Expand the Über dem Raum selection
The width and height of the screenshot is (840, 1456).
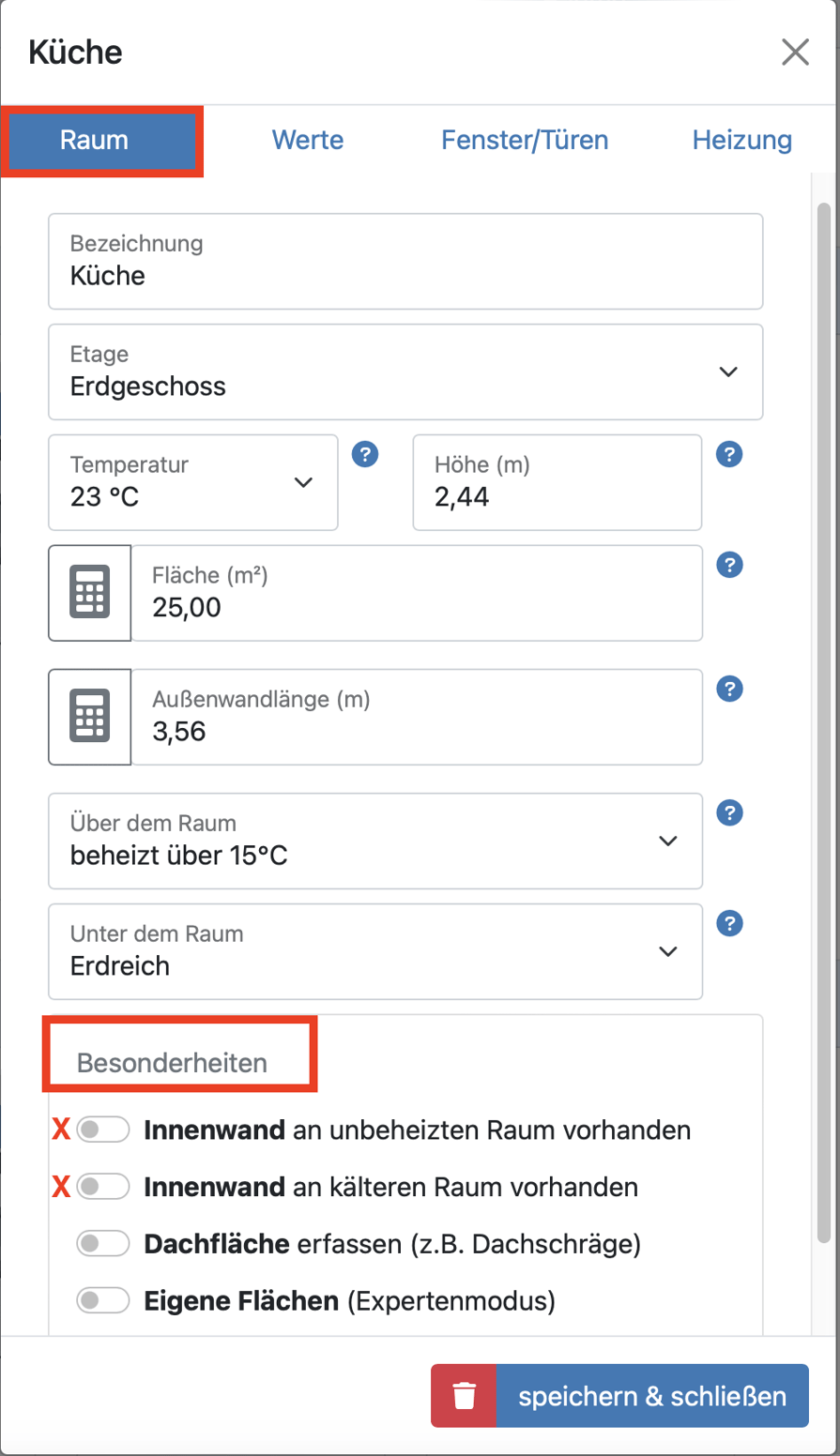point(667,842)
